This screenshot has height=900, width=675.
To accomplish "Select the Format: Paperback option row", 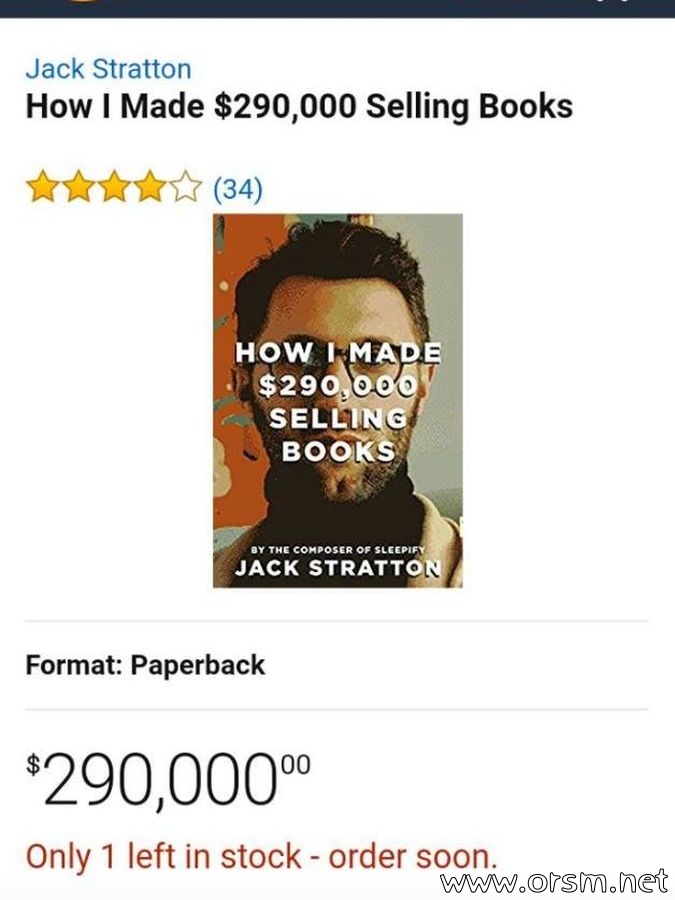I will [x=338, y=665].
